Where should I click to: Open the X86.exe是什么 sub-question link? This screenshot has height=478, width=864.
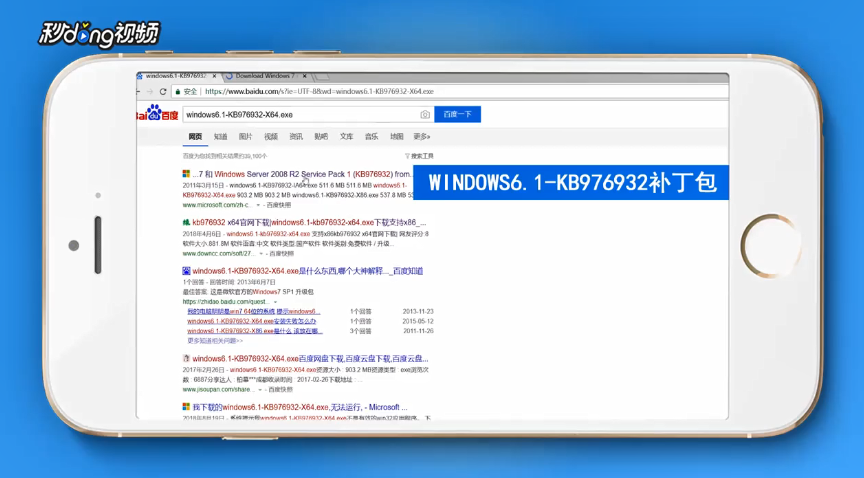tap(255, 331)
